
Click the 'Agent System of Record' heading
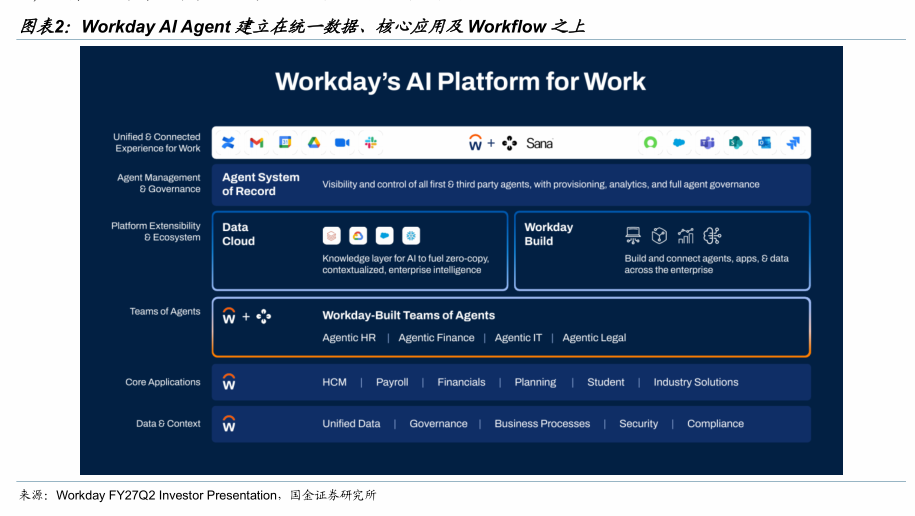(x=261, y=184)
